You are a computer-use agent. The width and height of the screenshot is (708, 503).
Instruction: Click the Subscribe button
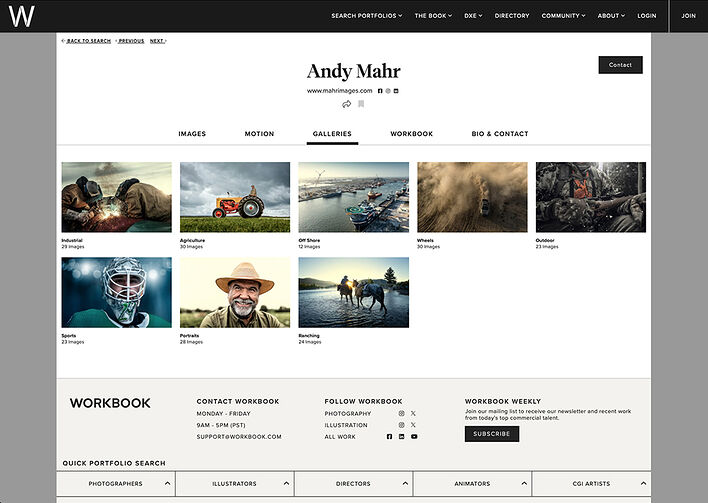click(x=492, y=434)
